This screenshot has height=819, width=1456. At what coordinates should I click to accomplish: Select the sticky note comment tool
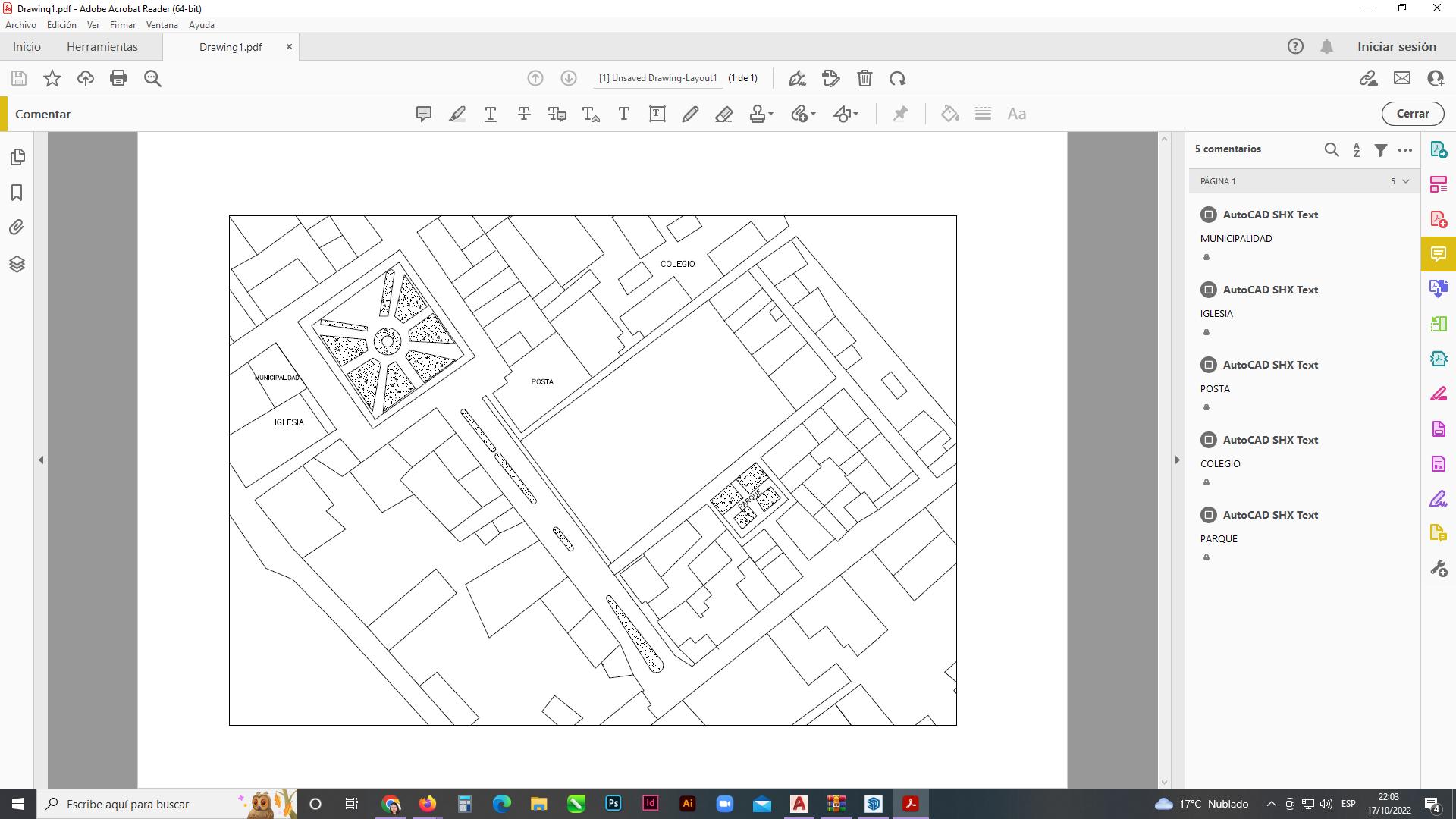[x=424, y=115]
